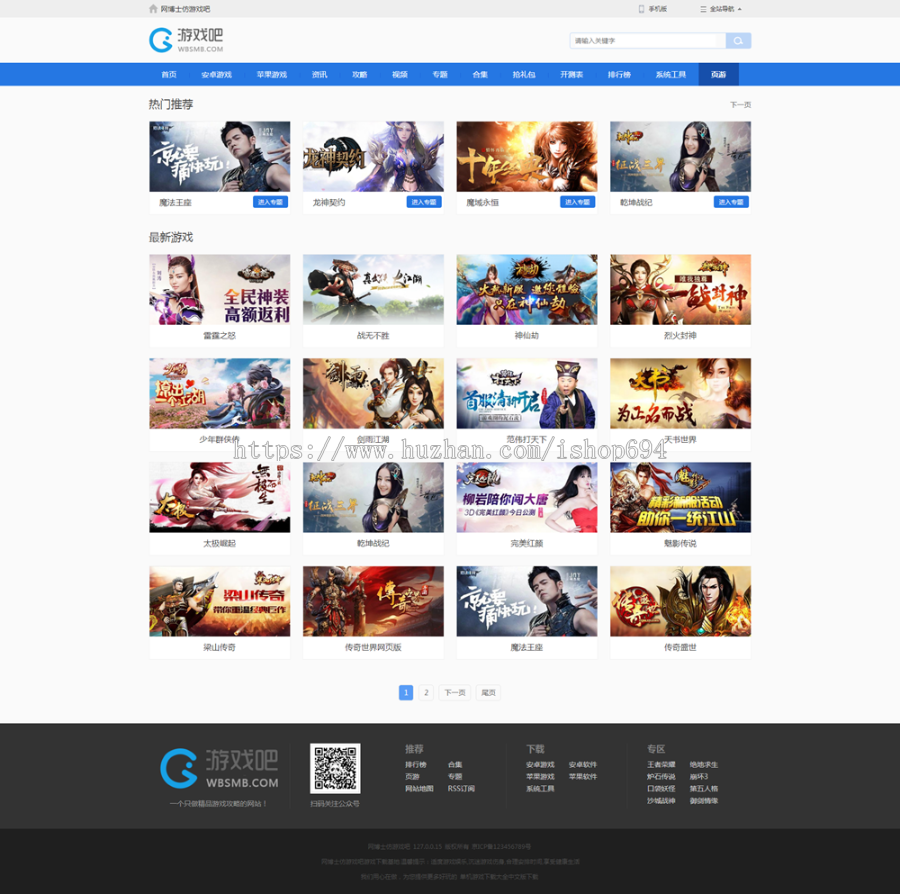Open the 烈火封神 game thumbnail
Viewport: 900px width, 894px height.
point(681,289)
